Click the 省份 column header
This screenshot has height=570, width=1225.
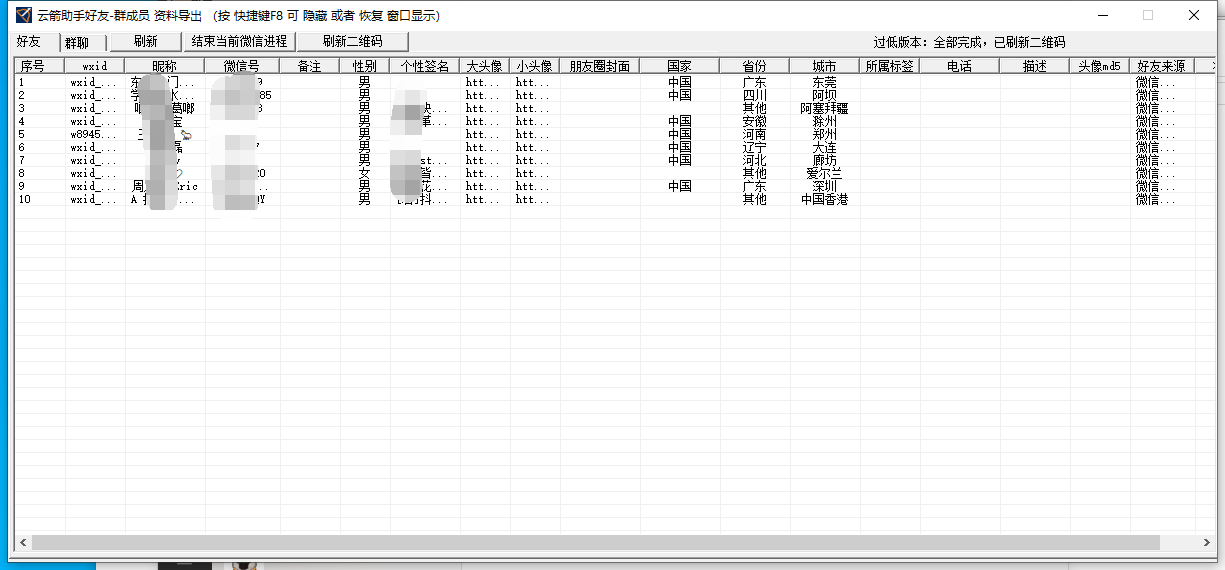[755, 66]
